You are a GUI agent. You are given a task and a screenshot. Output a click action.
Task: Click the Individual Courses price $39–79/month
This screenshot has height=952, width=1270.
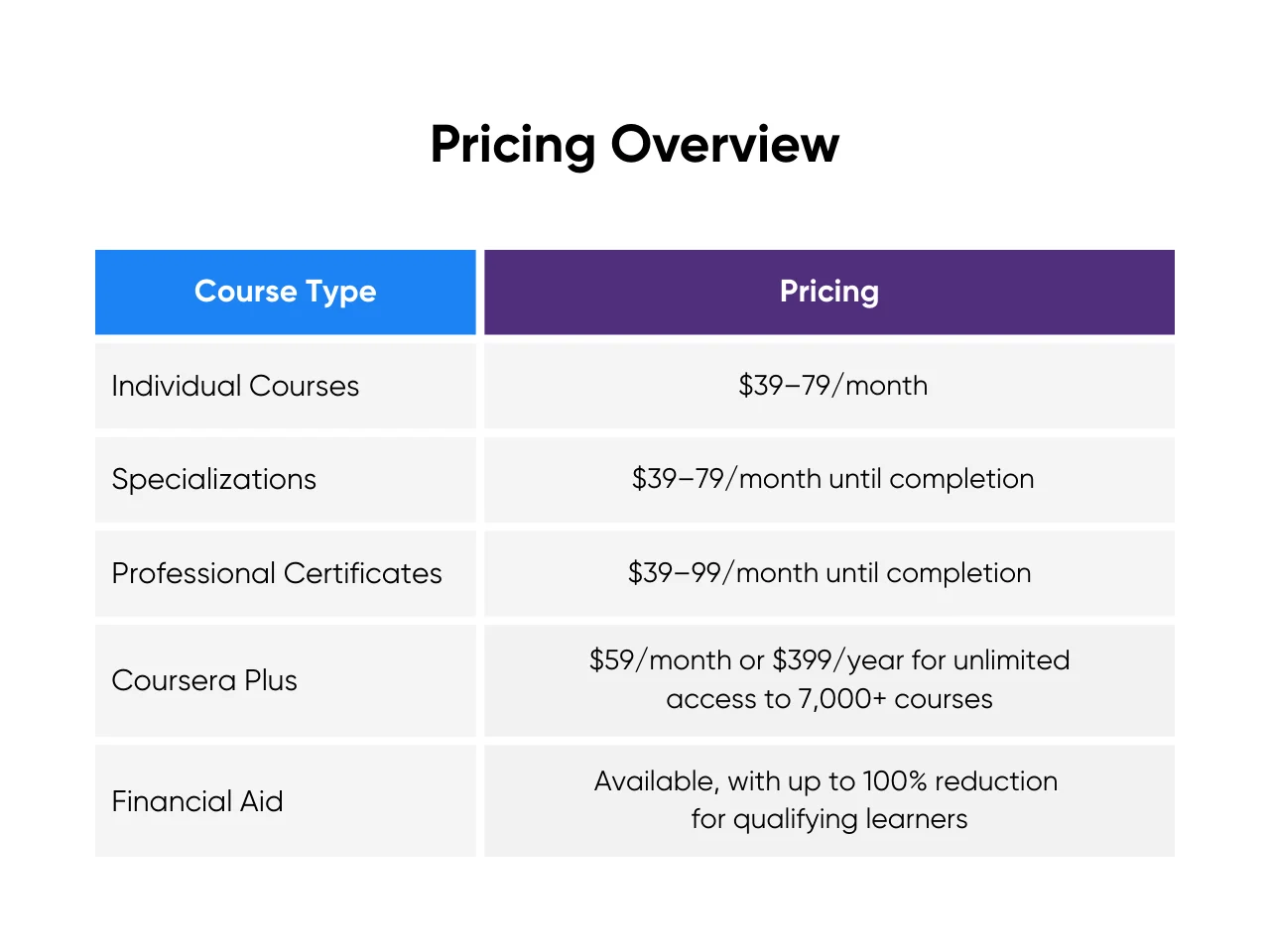point(832,385)
